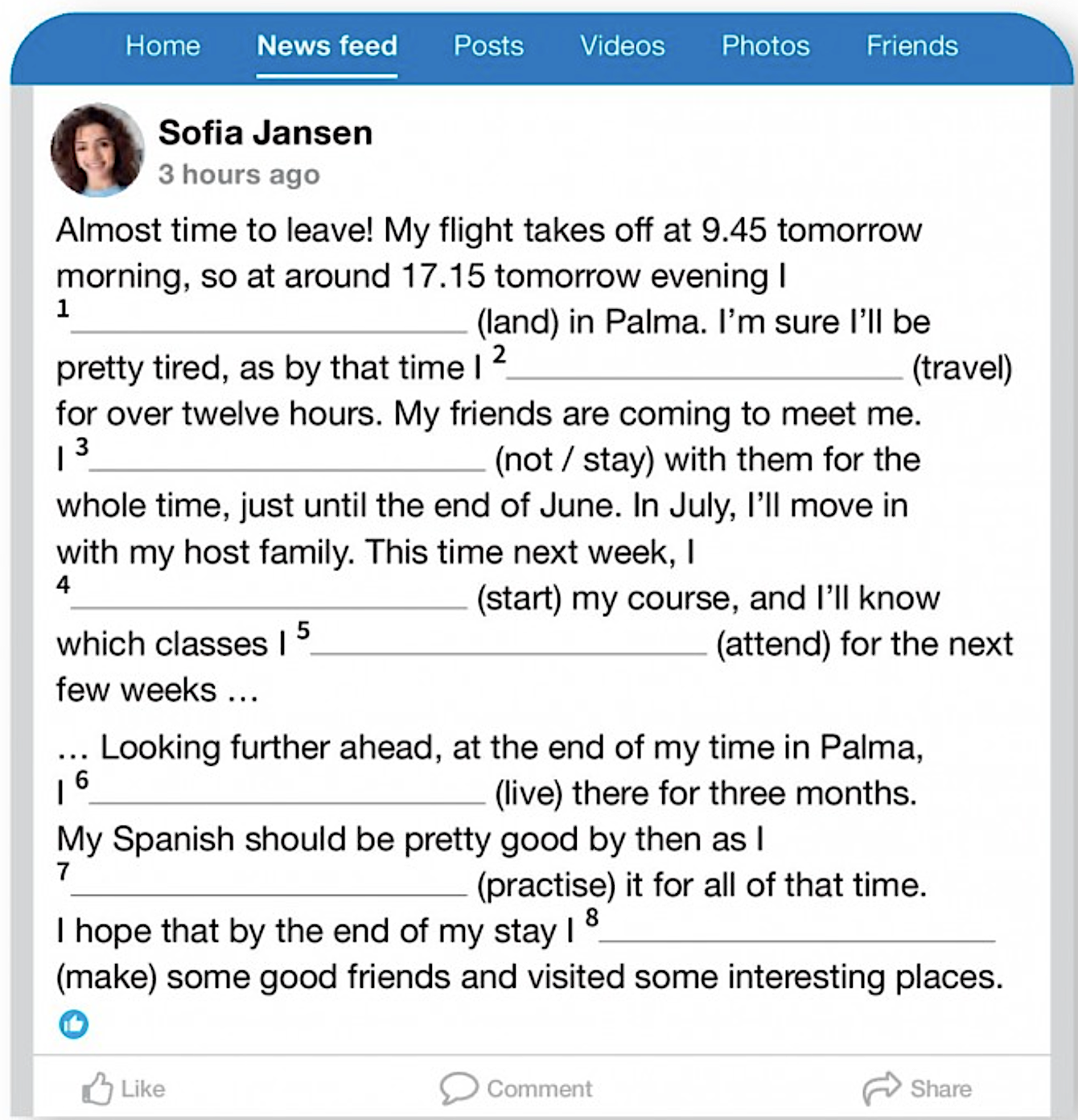1078x1120 pixels.
Task: Click the '3 hours ago' timestamp
Action: pos(239,175)
